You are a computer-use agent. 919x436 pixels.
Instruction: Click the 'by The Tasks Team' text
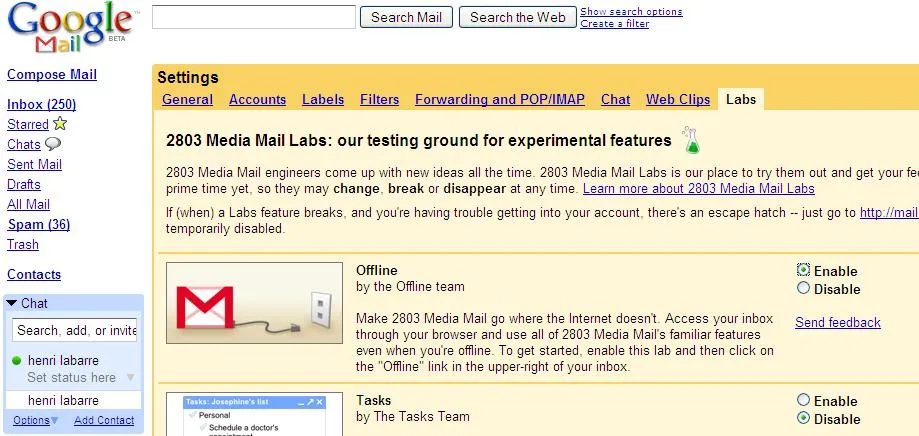tap(413, 417)
